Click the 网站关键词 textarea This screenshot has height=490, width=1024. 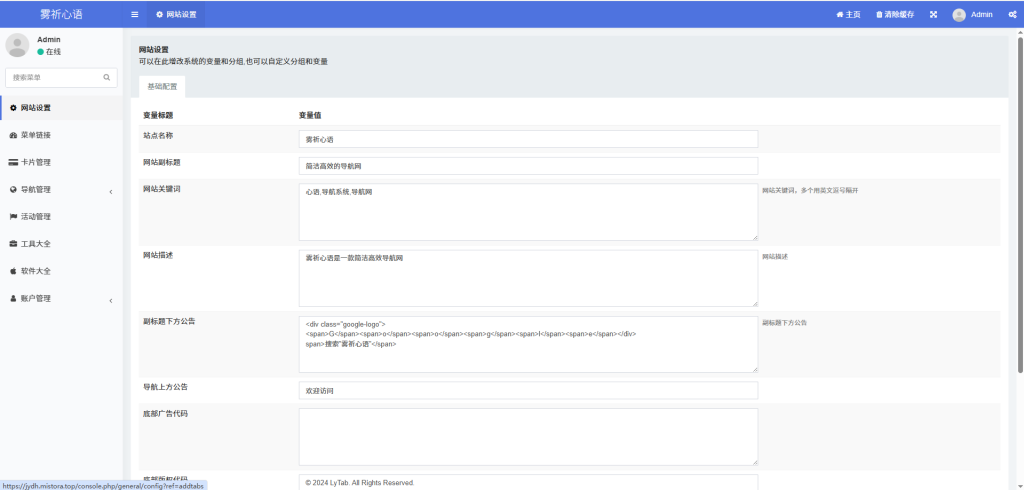click(528, 211)
